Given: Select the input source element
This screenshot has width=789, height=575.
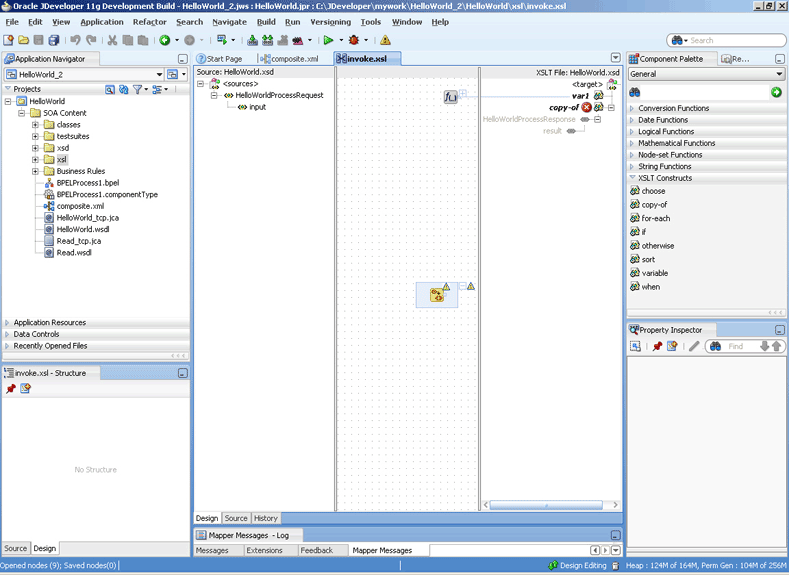Looking at the screenshot, I should [x=258, y=107].
